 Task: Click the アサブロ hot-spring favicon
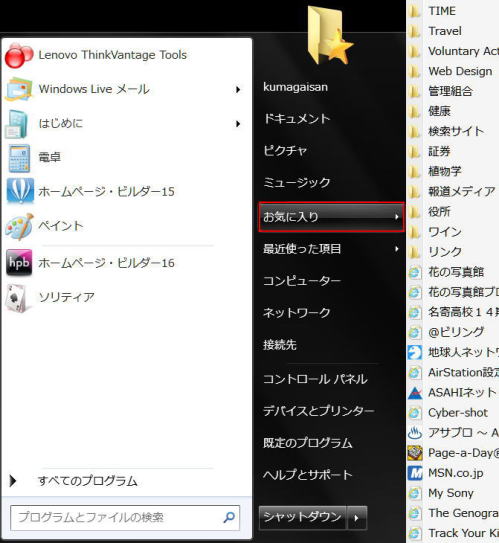coord(415,433)
